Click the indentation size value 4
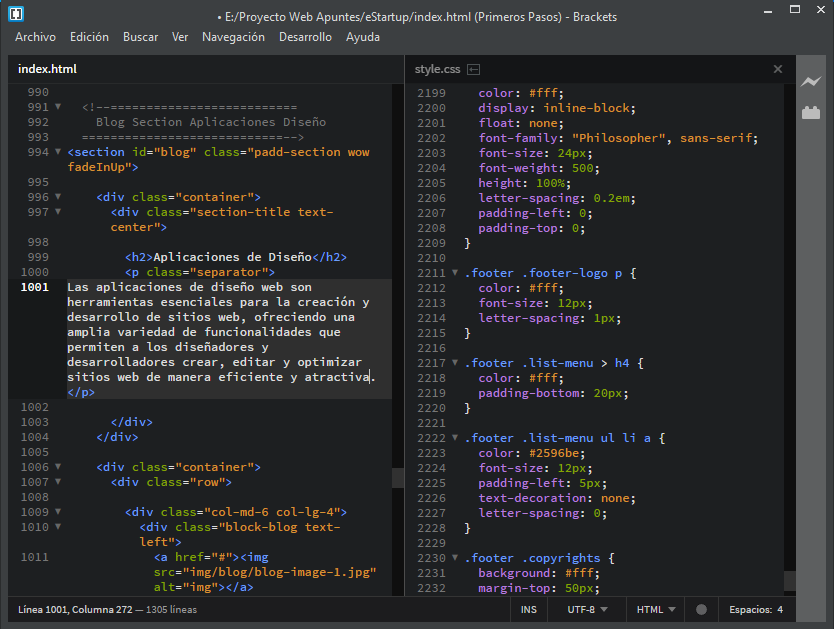The height and width of the screenshot is (629, 834). (x=780, y=609)
